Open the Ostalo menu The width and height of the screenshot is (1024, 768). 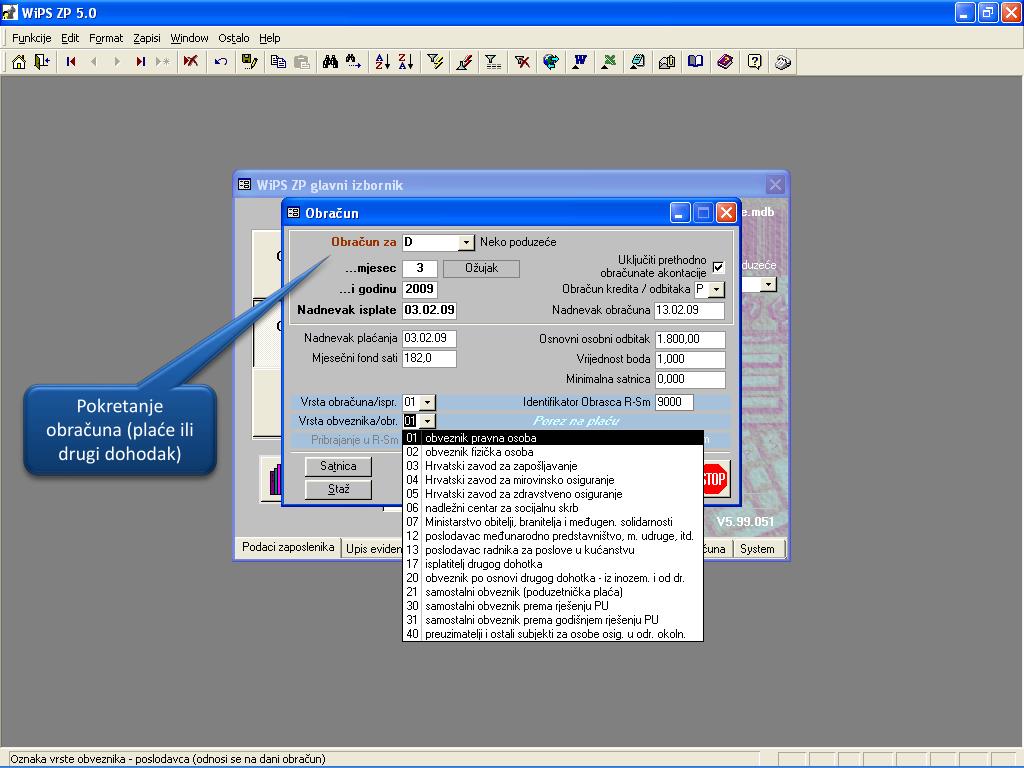tap(234, 38)
